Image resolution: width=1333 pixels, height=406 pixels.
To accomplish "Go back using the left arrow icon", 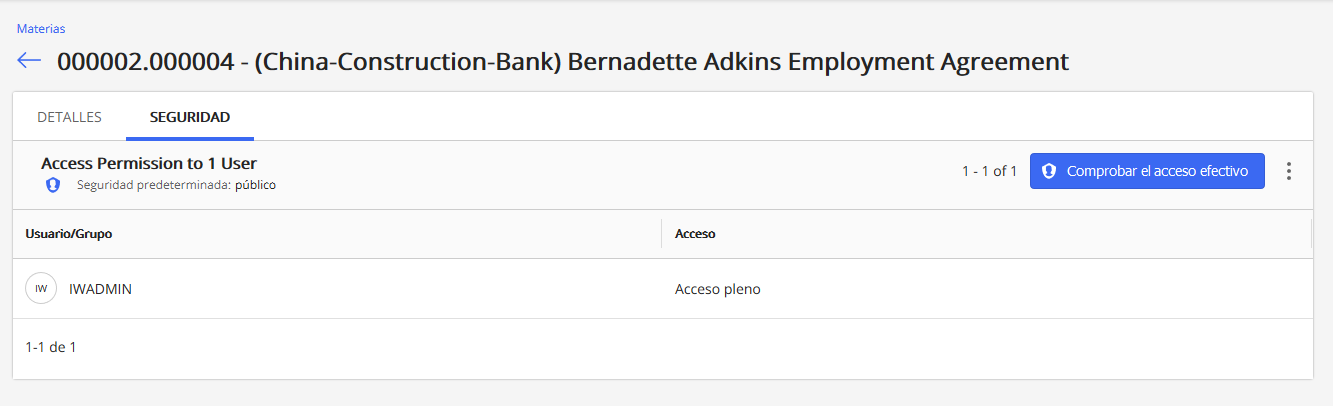I will (29, 61).
